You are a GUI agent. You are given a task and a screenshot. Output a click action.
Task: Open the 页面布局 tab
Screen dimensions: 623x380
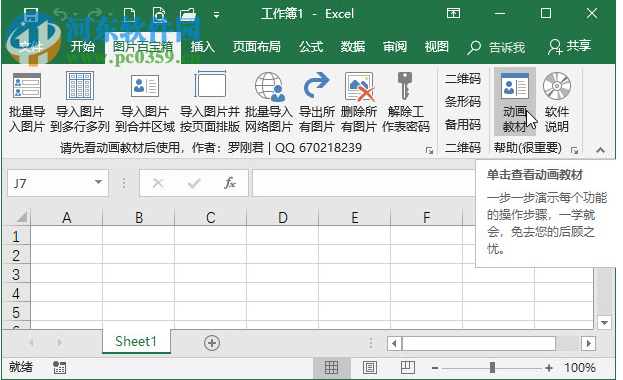pyautogui.click(x=257, y=47)
